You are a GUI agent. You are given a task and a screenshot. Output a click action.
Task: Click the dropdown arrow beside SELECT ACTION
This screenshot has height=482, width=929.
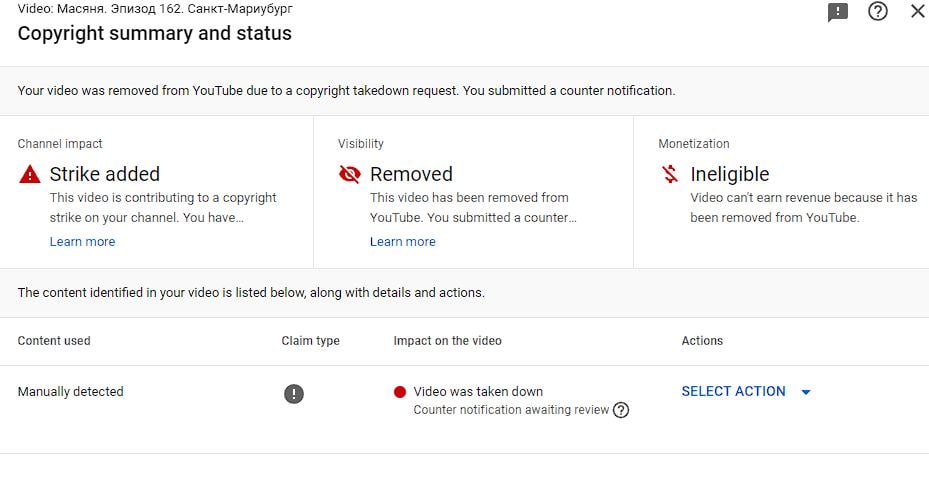click(x=806, y=392)
